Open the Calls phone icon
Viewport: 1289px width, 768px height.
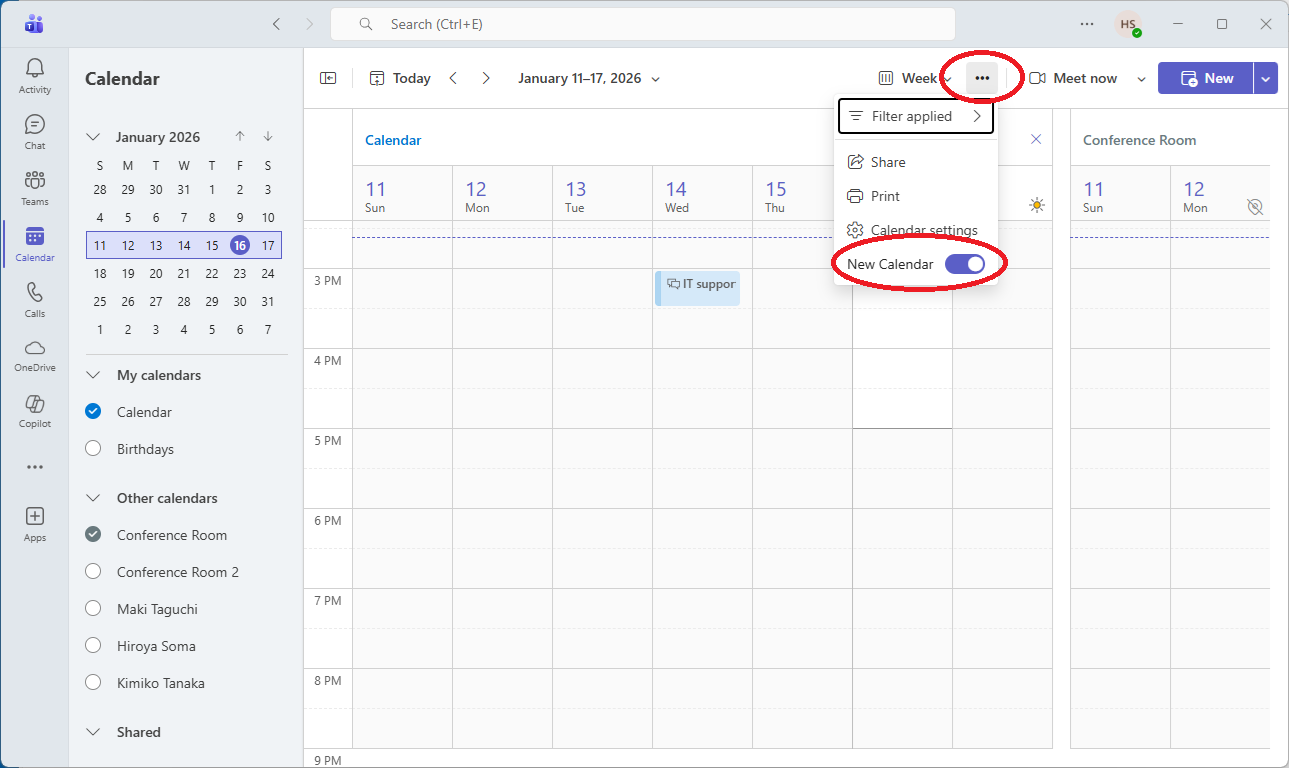coord(35,299)
